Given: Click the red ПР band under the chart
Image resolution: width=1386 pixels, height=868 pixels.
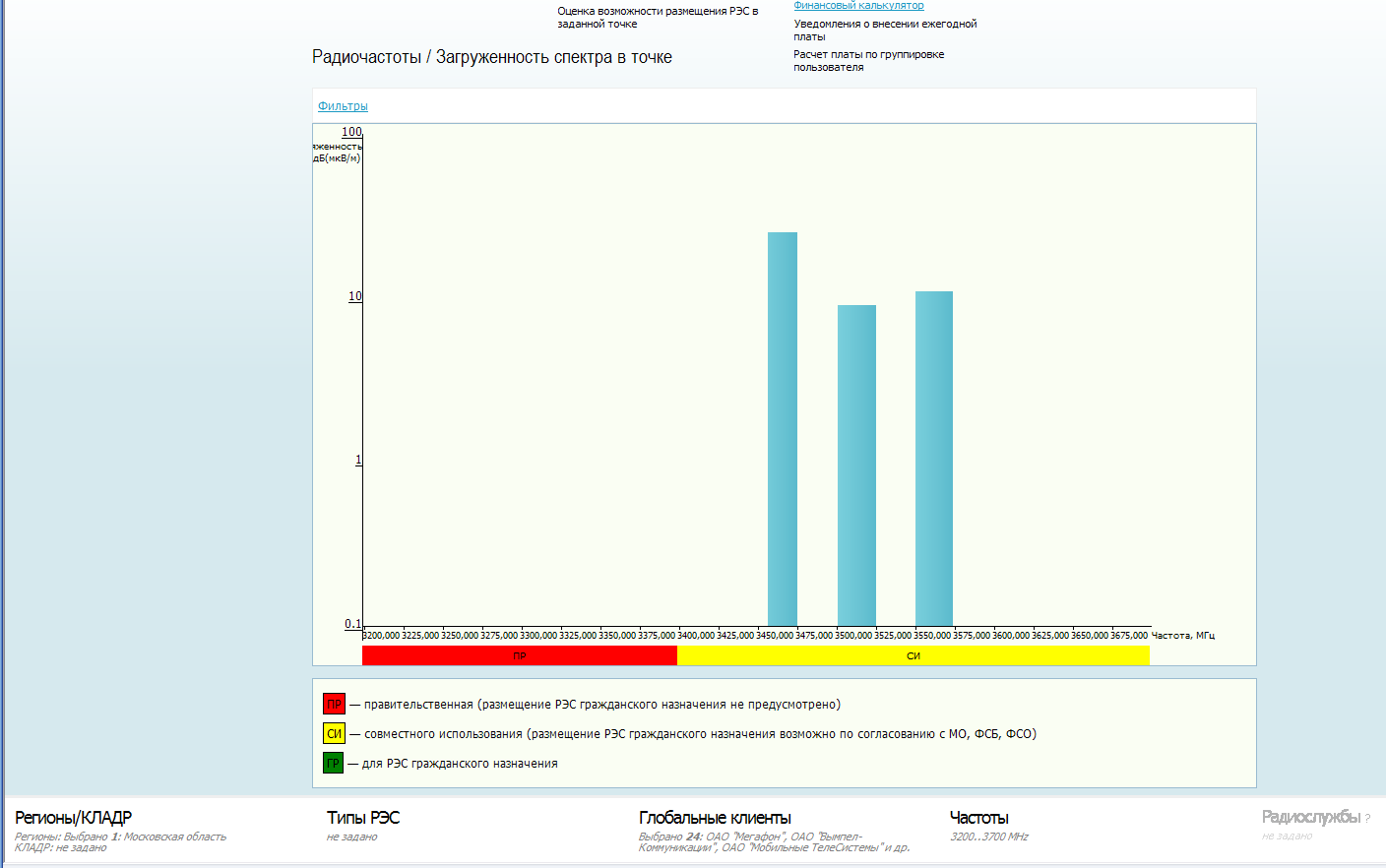Looking at the screenshot, I should click(x=520, y=655).
